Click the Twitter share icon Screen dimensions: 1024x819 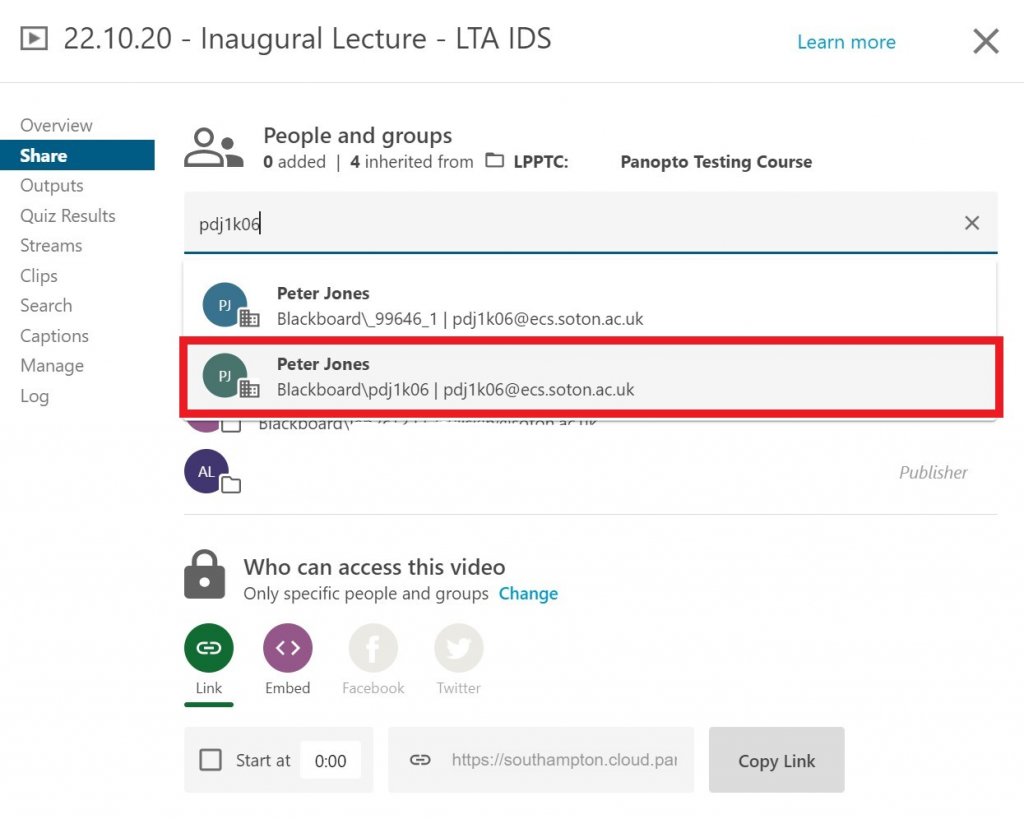458,648
